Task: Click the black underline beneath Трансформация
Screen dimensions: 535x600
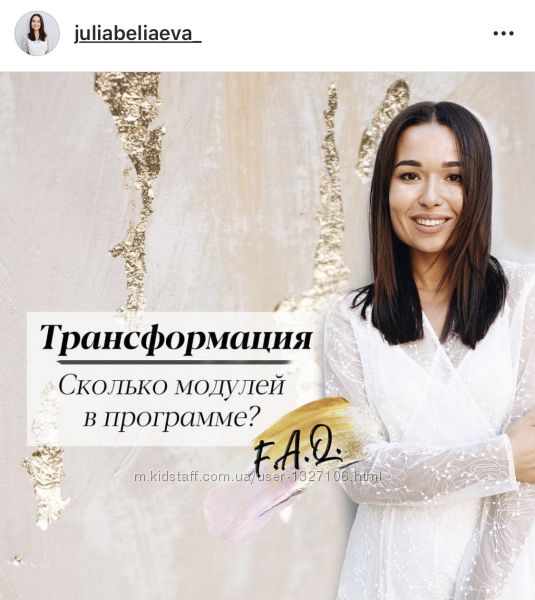Action: [173, 361]
